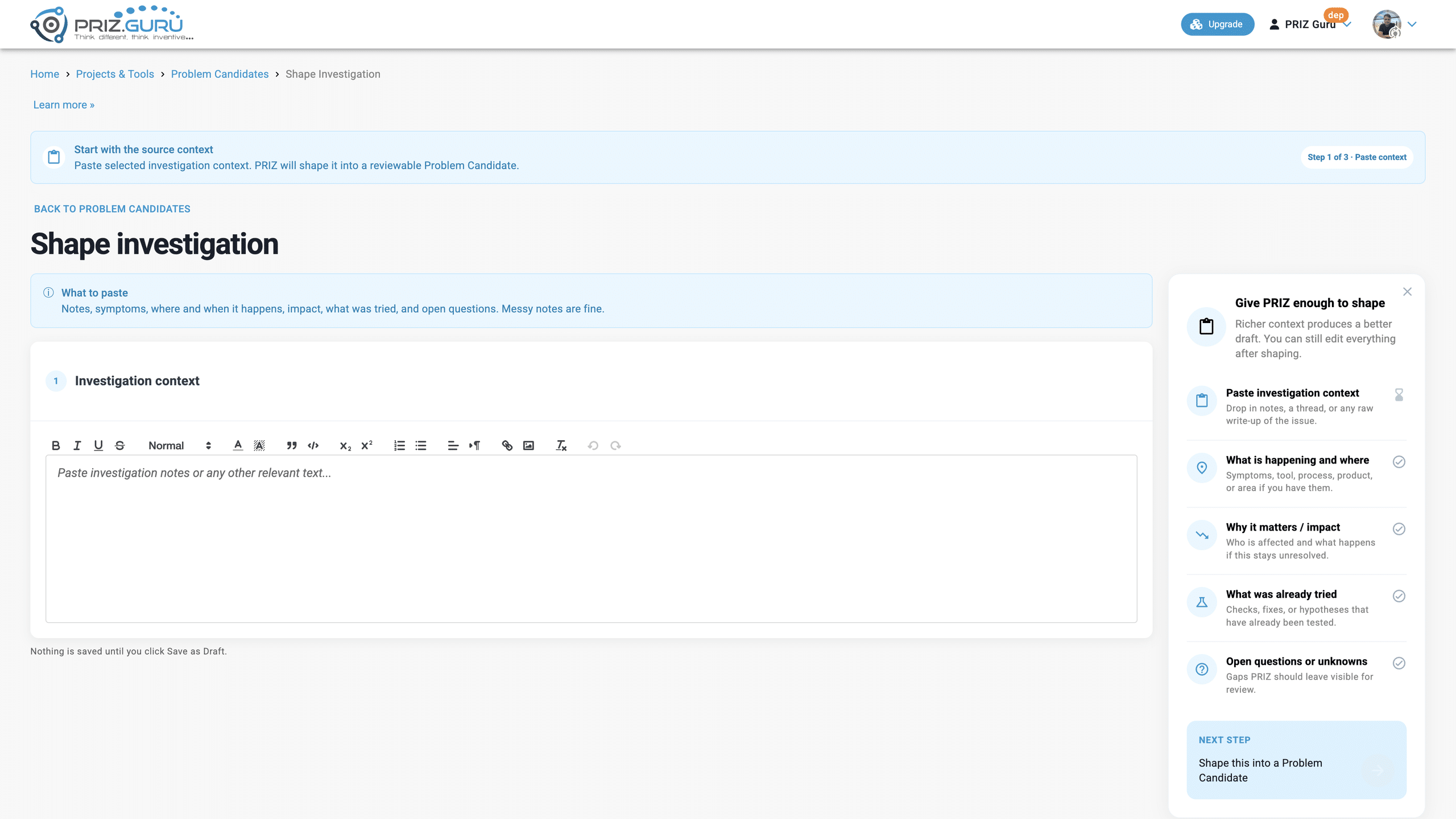Go to Home breadcrumb

pyautogui.click(x=45, y=74)
